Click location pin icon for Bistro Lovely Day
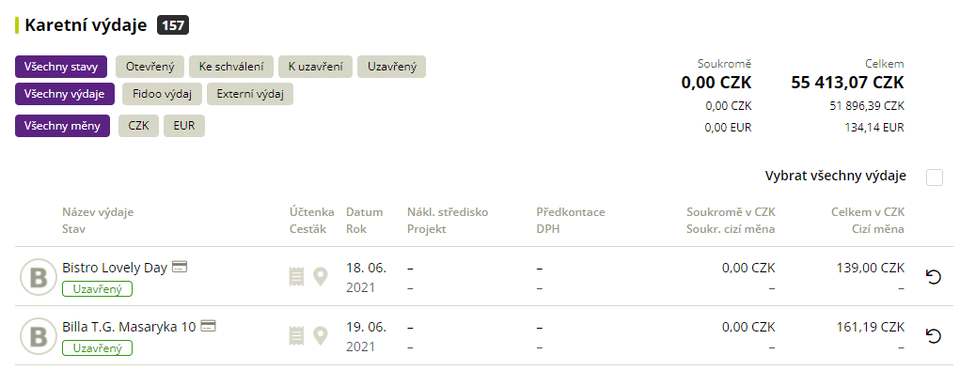Image resolution: width=960 pixels, height=370 pixels. (x=320, y=277)
